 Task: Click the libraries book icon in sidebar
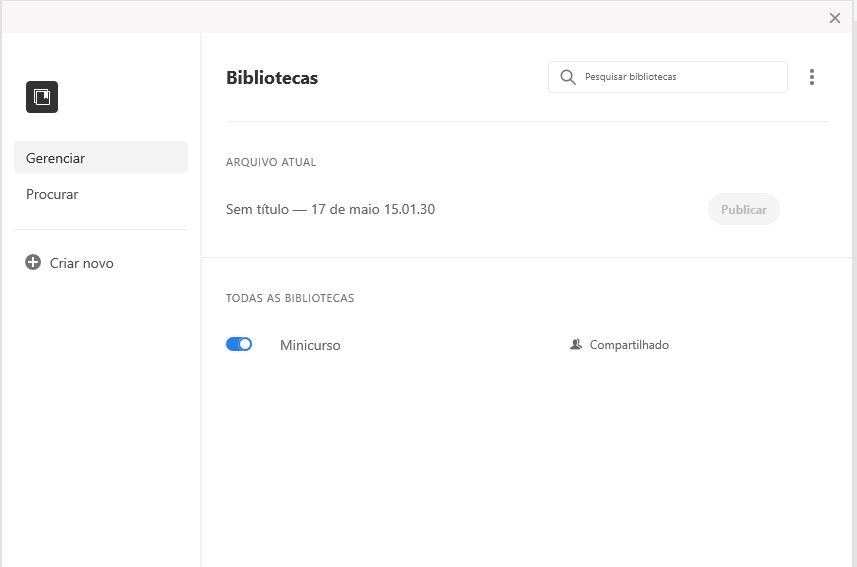[x=42, y=97]
